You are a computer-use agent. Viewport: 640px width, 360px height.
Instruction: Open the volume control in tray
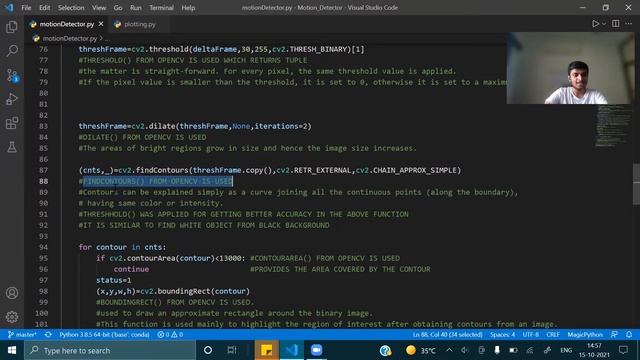[x=464, y=350]
